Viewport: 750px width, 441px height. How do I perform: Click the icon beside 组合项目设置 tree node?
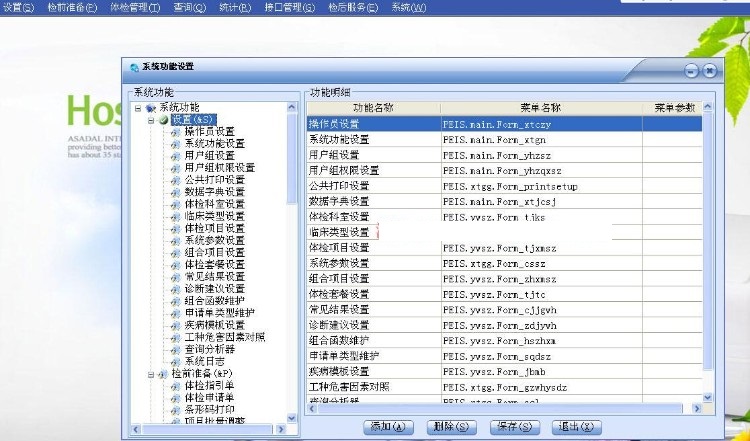point(176,253)
